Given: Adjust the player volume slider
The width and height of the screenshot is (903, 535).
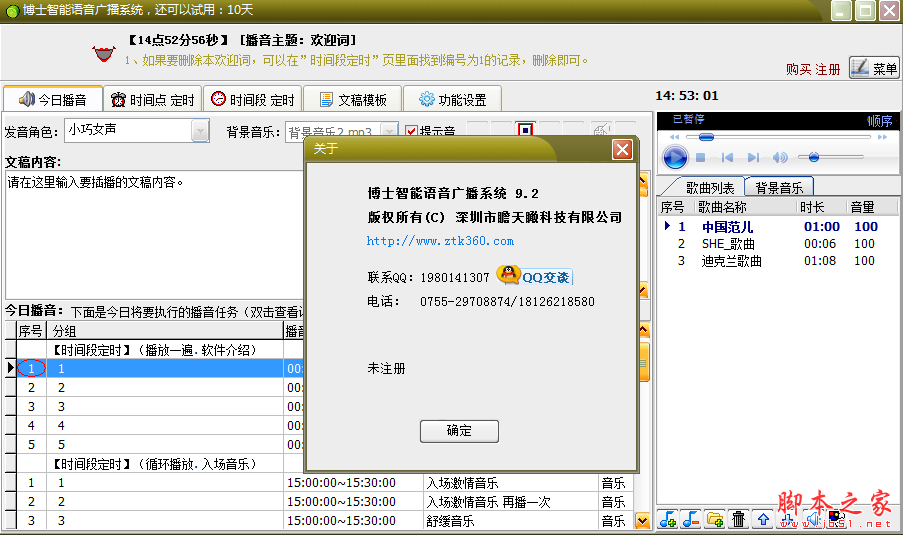Looking at the screenshot, I should (830, 157).
